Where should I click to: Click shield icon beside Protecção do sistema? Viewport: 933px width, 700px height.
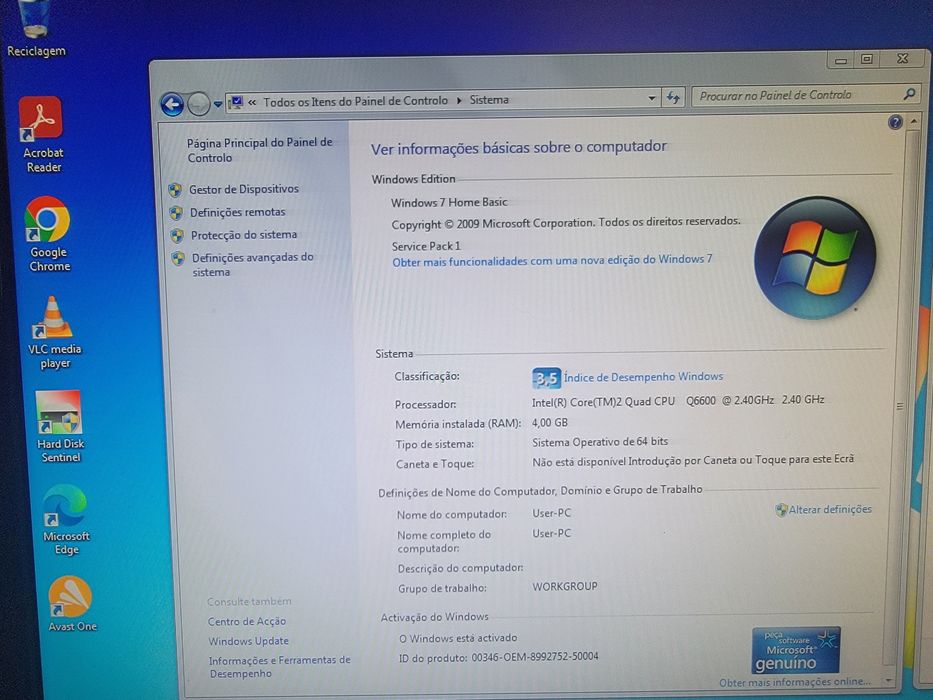point(177,236)
